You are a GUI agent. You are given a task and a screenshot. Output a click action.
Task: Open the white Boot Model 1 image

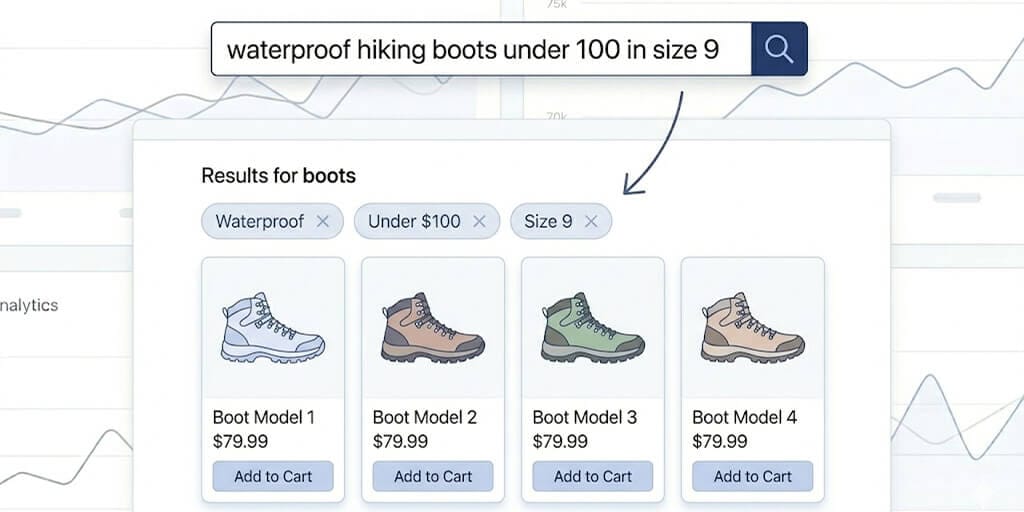[273, 327]
